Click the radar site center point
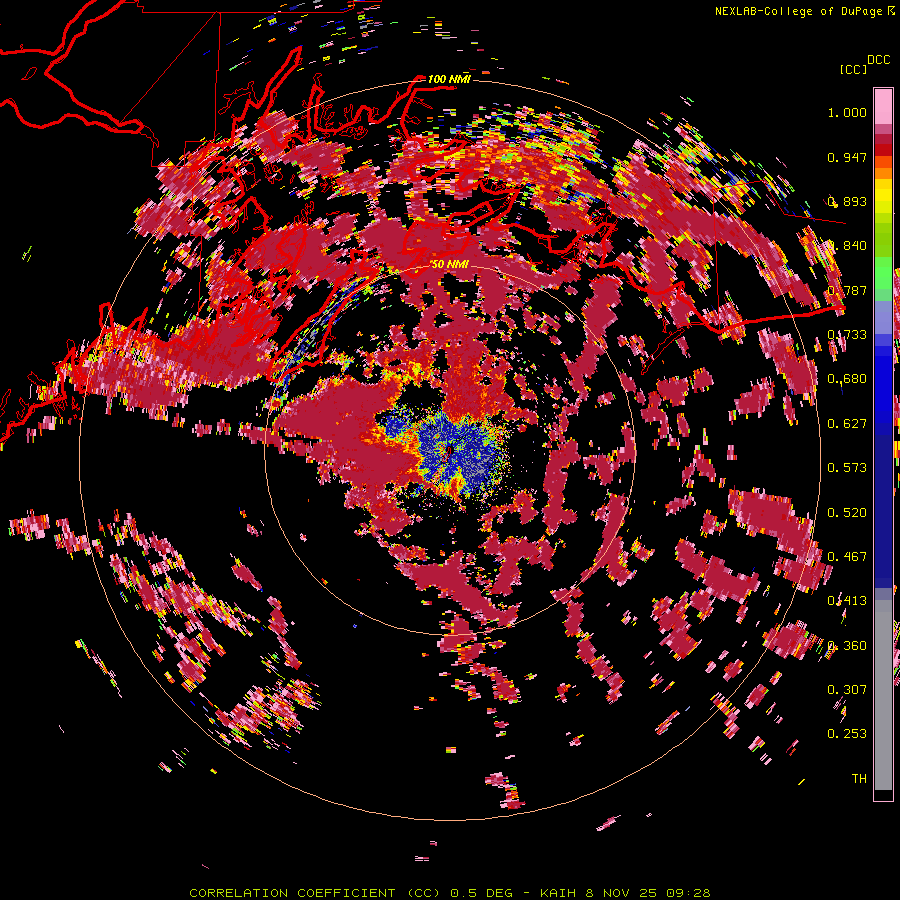 pos(450,451)
